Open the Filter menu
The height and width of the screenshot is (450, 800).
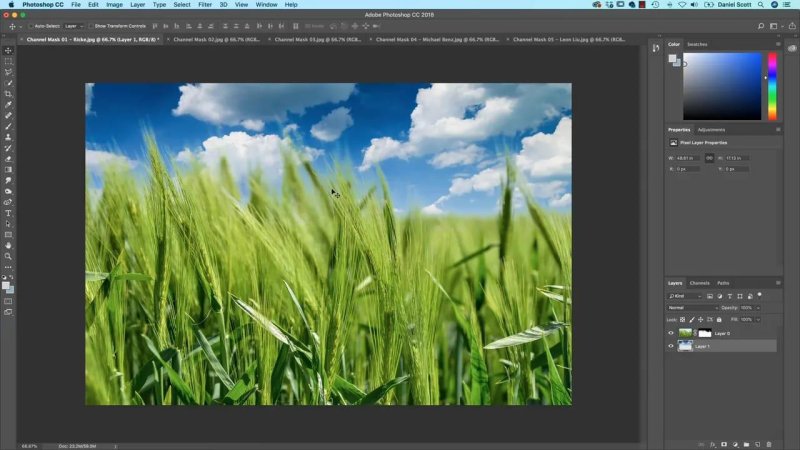(x=205, y=5)
